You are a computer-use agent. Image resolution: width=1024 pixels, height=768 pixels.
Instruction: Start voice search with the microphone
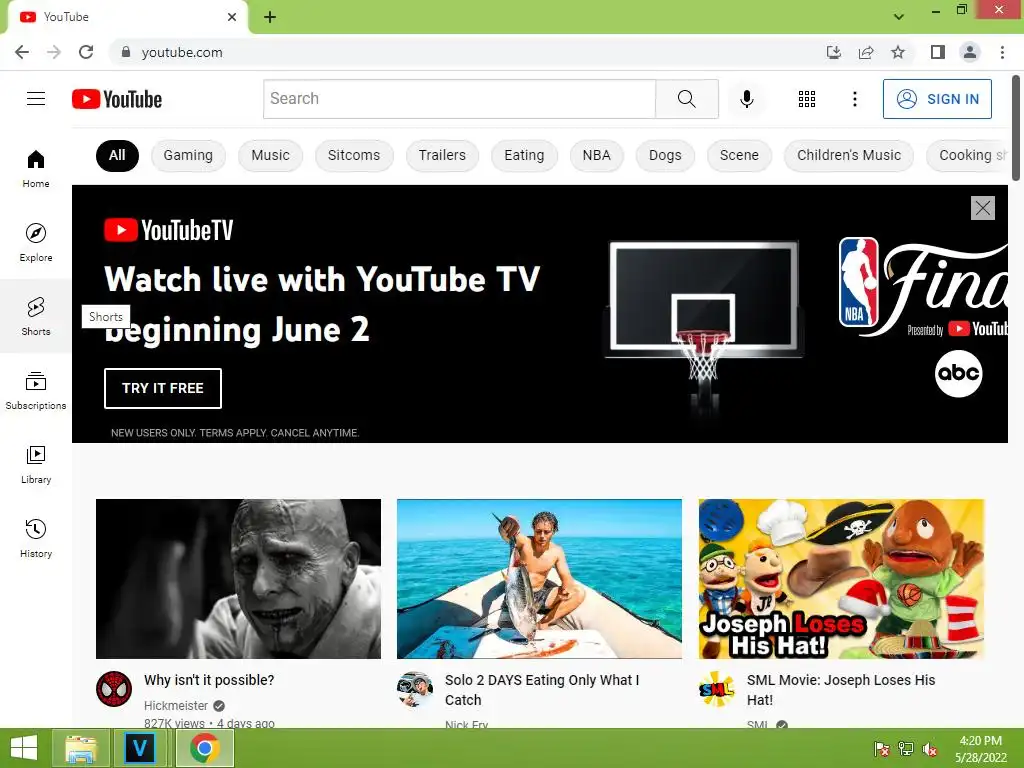pos(746,99)
